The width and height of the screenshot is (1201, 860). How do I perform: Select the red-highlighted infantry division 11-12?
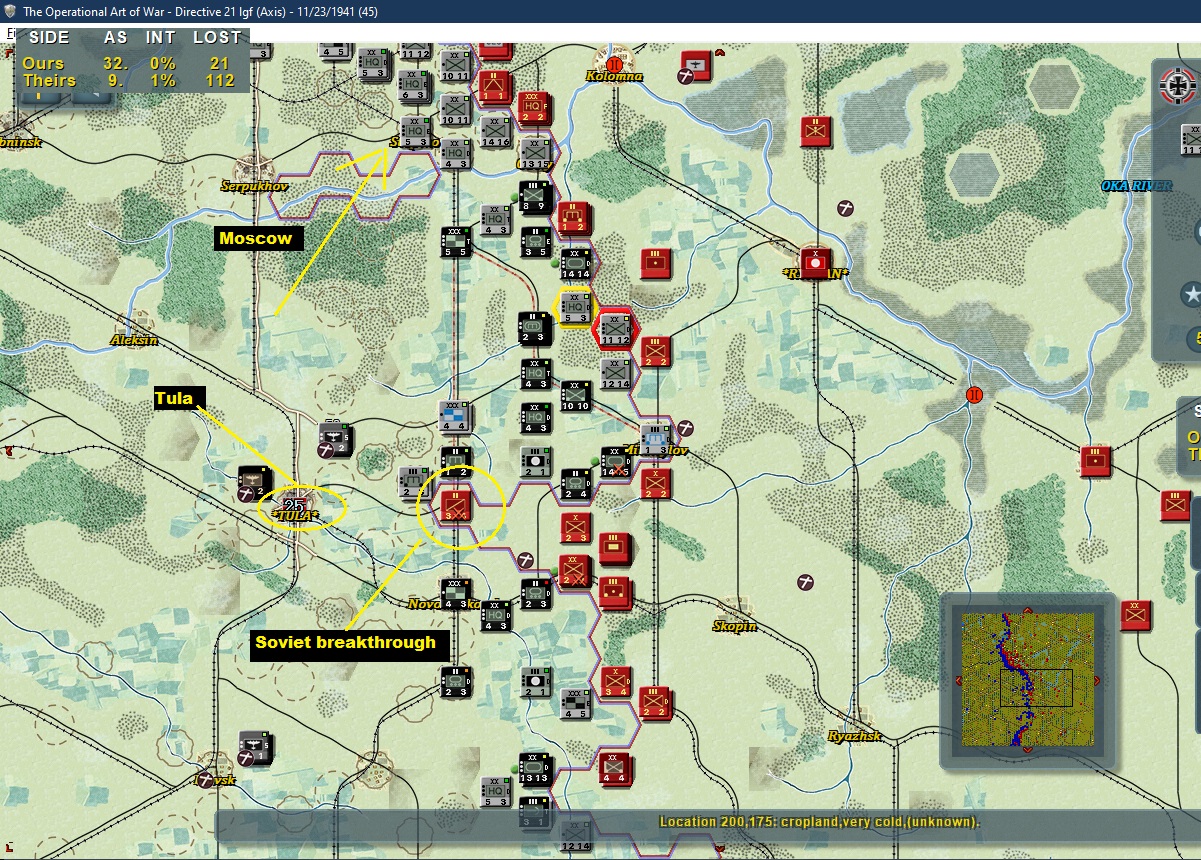click(x=614, y=329)
